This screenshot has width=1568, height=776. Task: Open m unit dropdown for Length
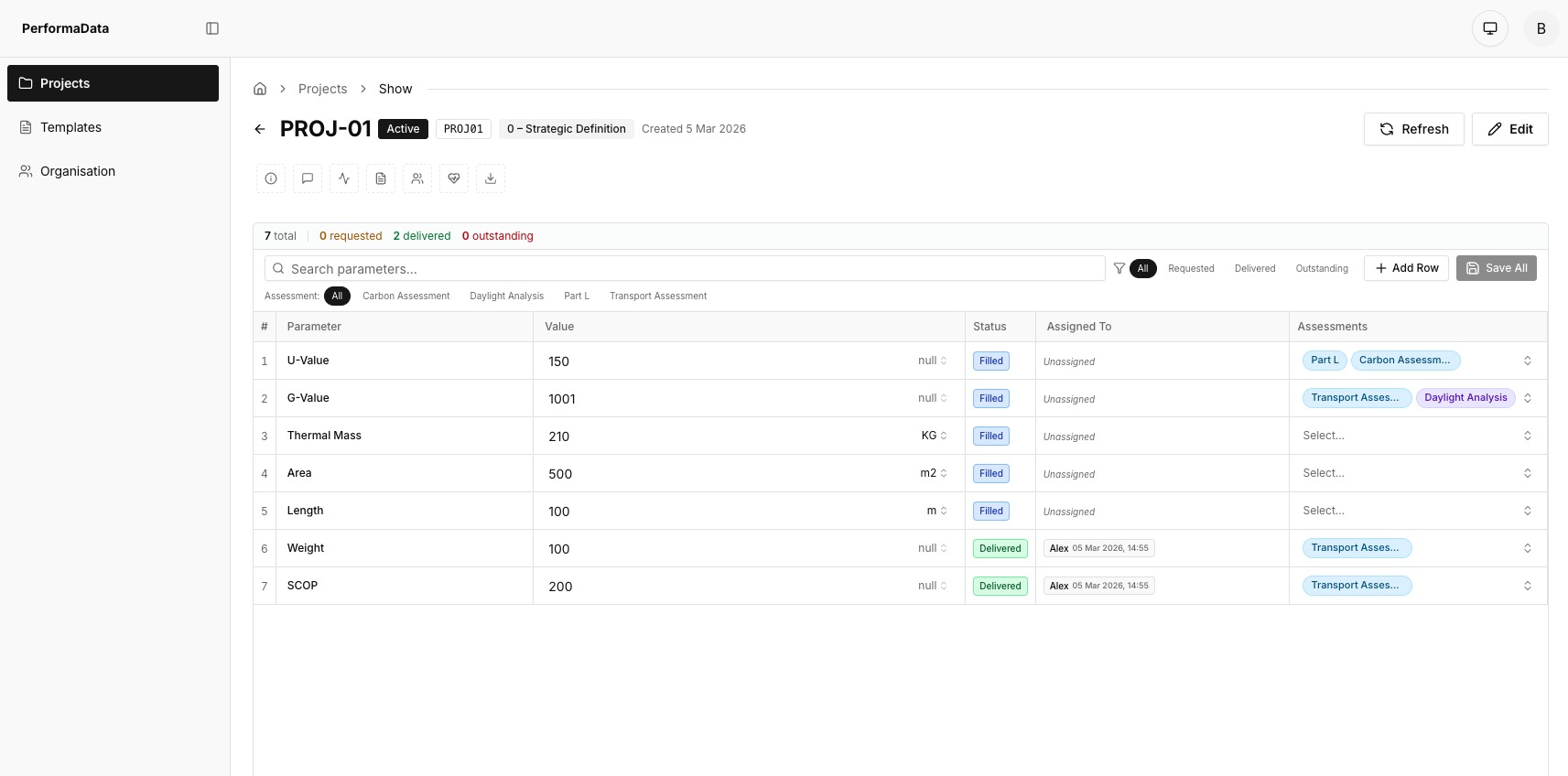(937, 511)
